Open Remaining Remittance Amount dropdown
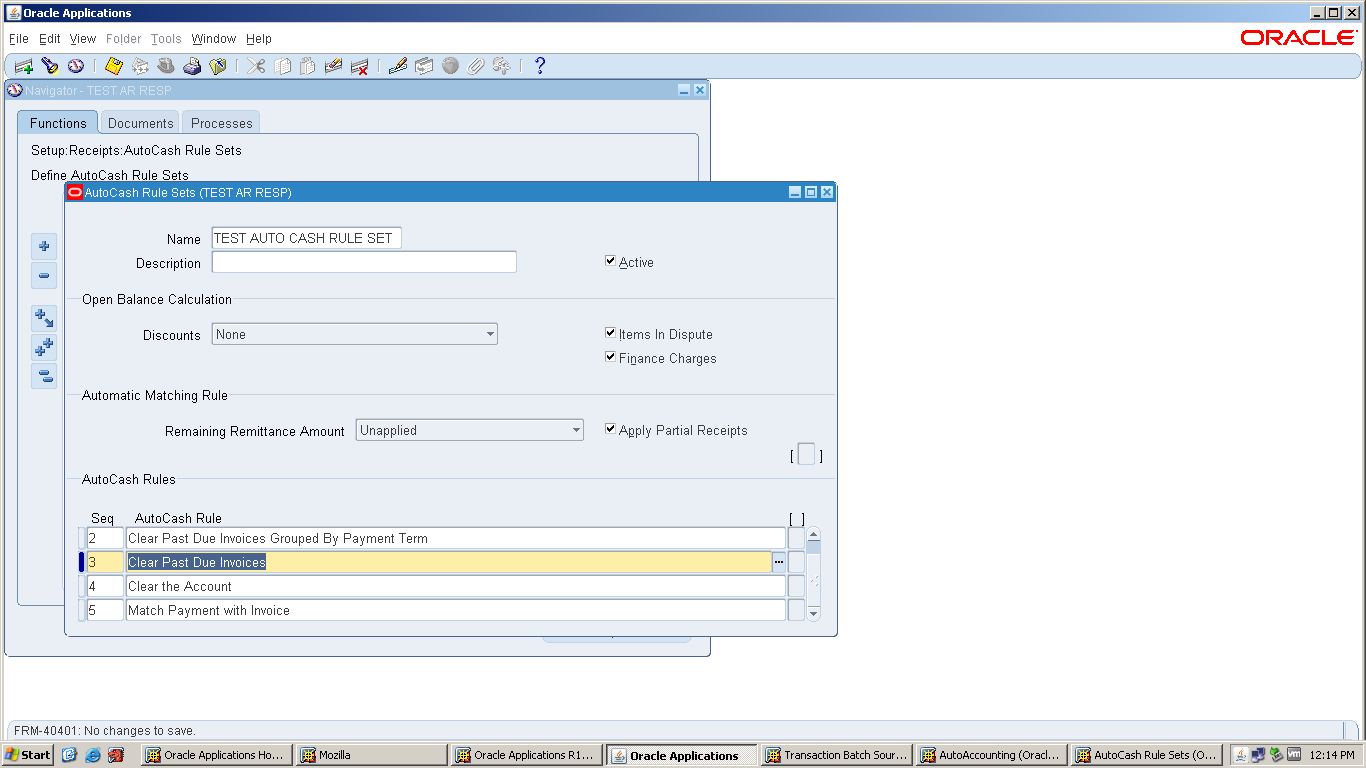The width and height of the screenshot is (1366, 768). click(x=576, y=430)
